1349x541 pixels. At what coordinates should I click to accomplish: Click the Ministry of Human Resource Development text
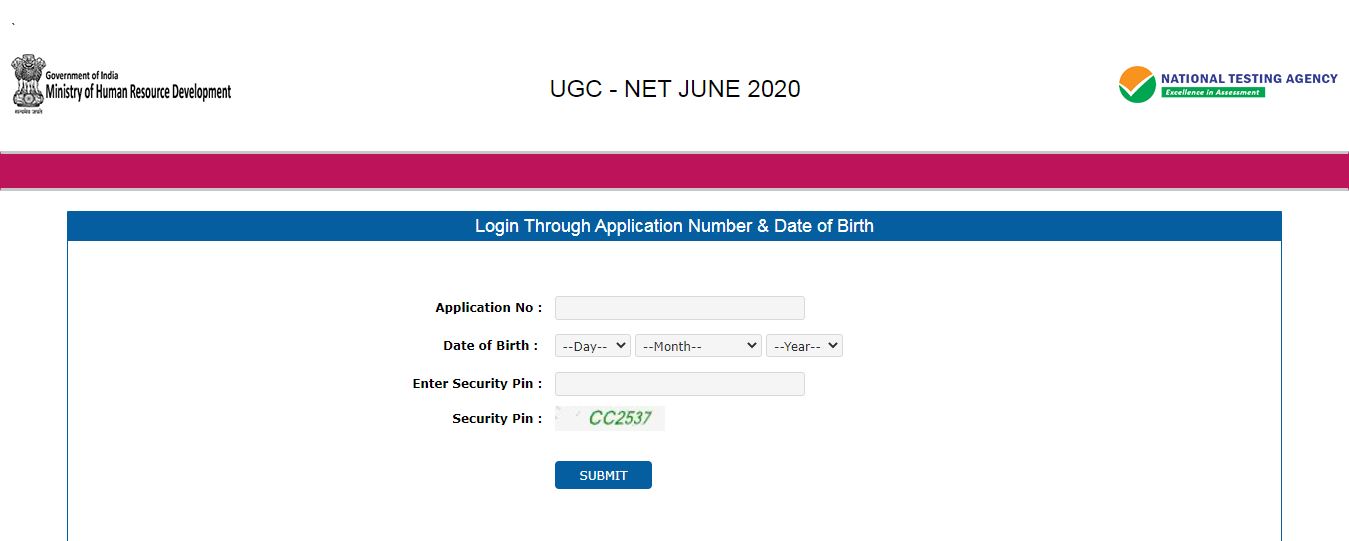pos(138,93)
